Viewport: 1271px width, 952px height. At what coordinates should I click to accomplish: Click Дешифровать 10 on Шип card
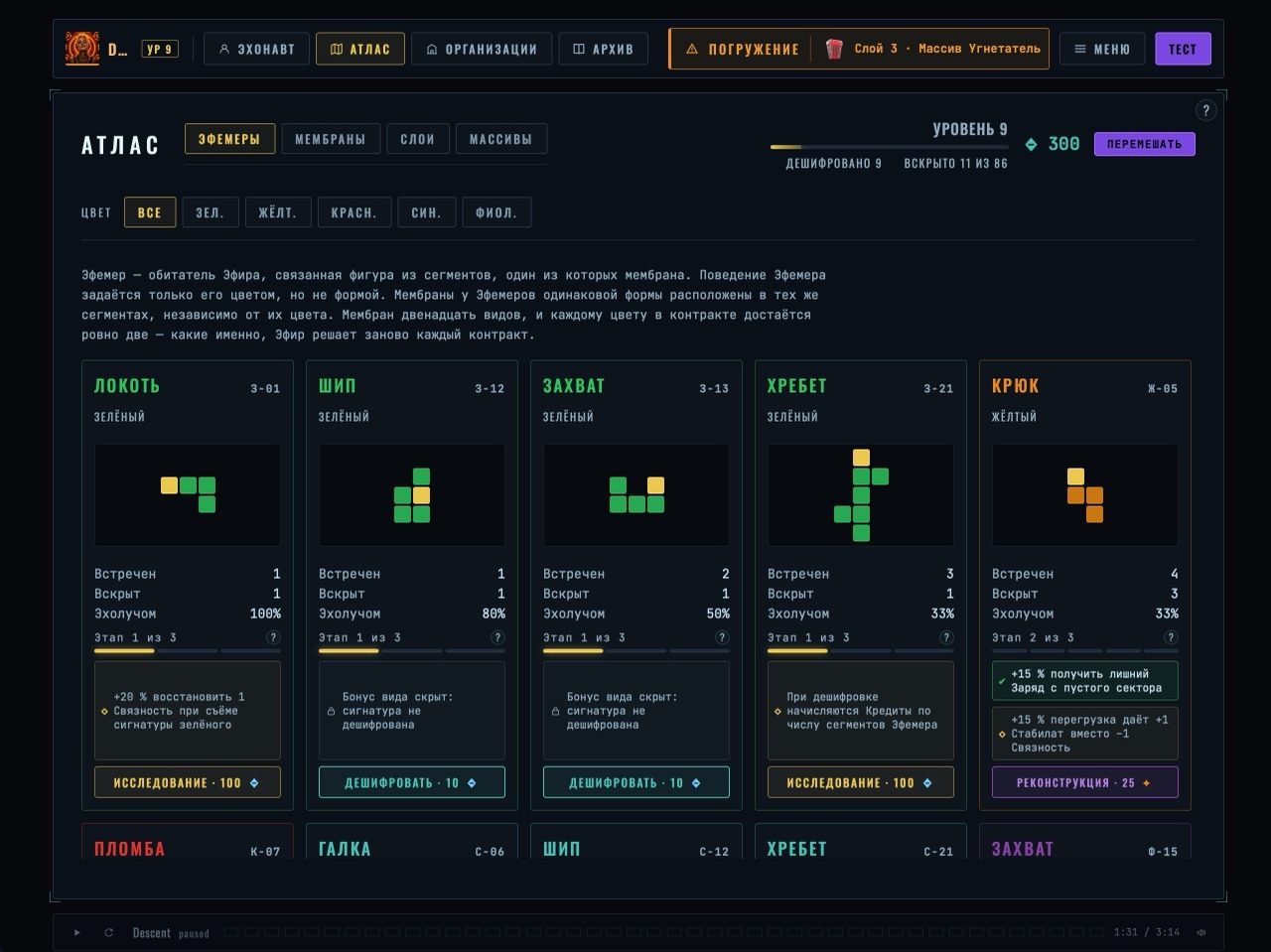412,782
